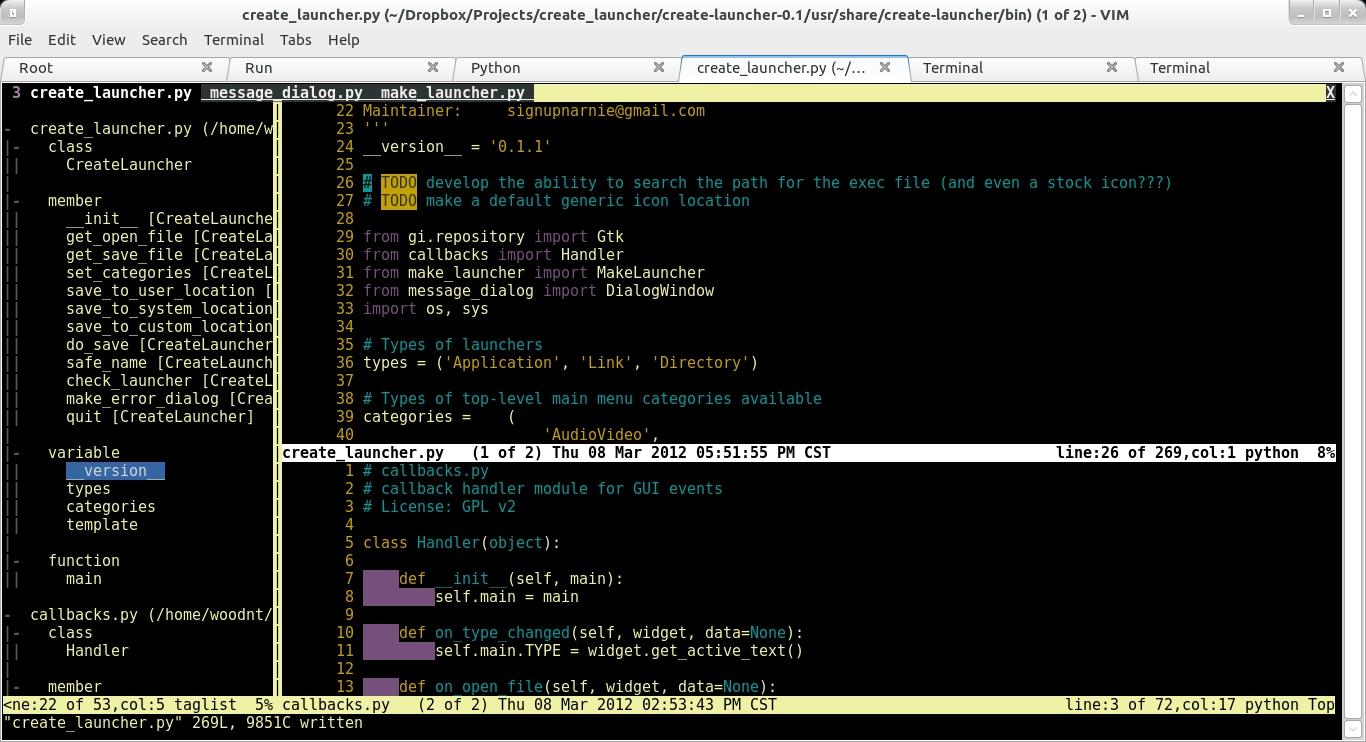Click the terminal scrollbar up arrow
The image size is (1366, 742).
pos(1352,94)
